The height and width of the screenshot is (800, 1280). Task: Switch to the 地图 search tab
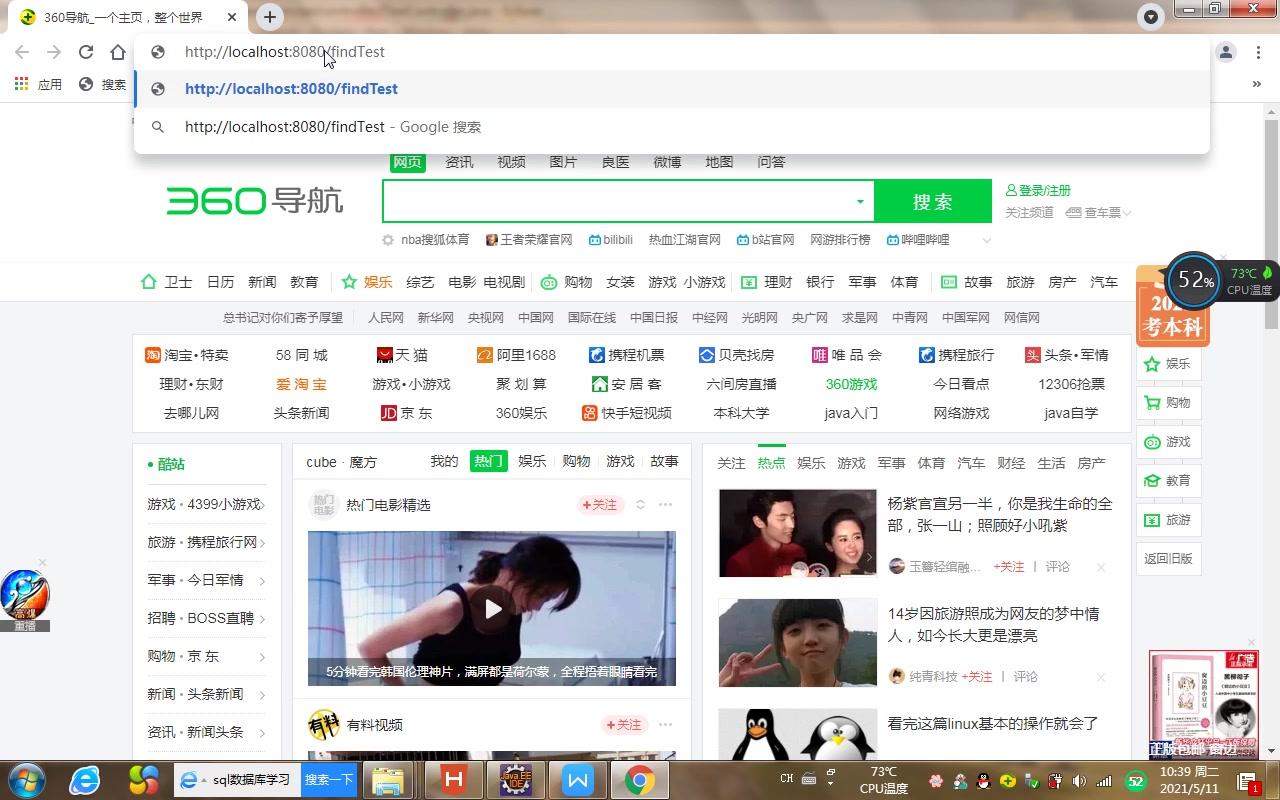[719, 162]
